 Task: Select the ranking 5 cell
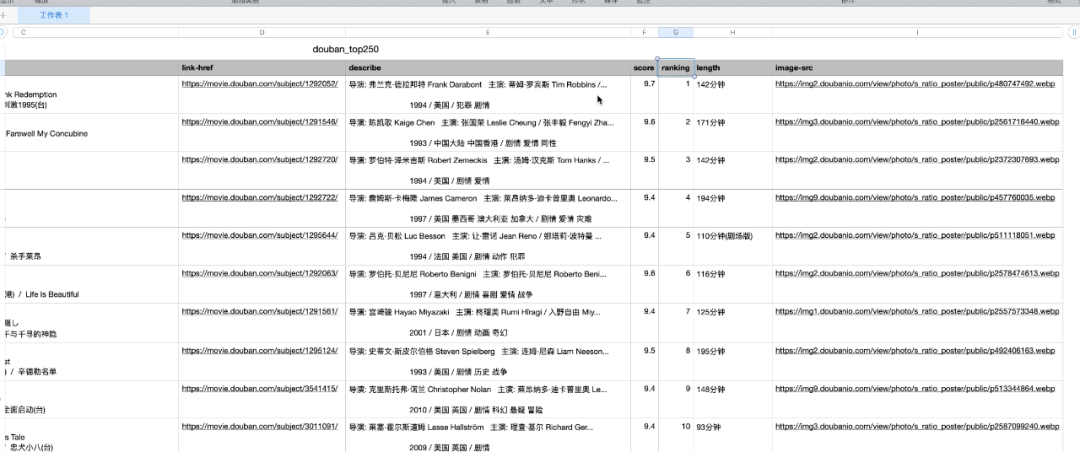[x=676, y=246]
